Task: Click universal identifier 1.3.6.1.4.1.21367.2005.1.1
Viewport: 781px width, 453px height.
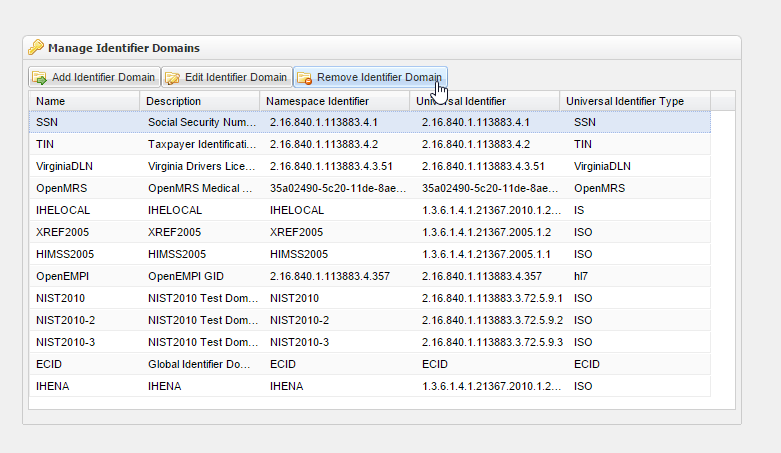Action: (x=486, y=254)
